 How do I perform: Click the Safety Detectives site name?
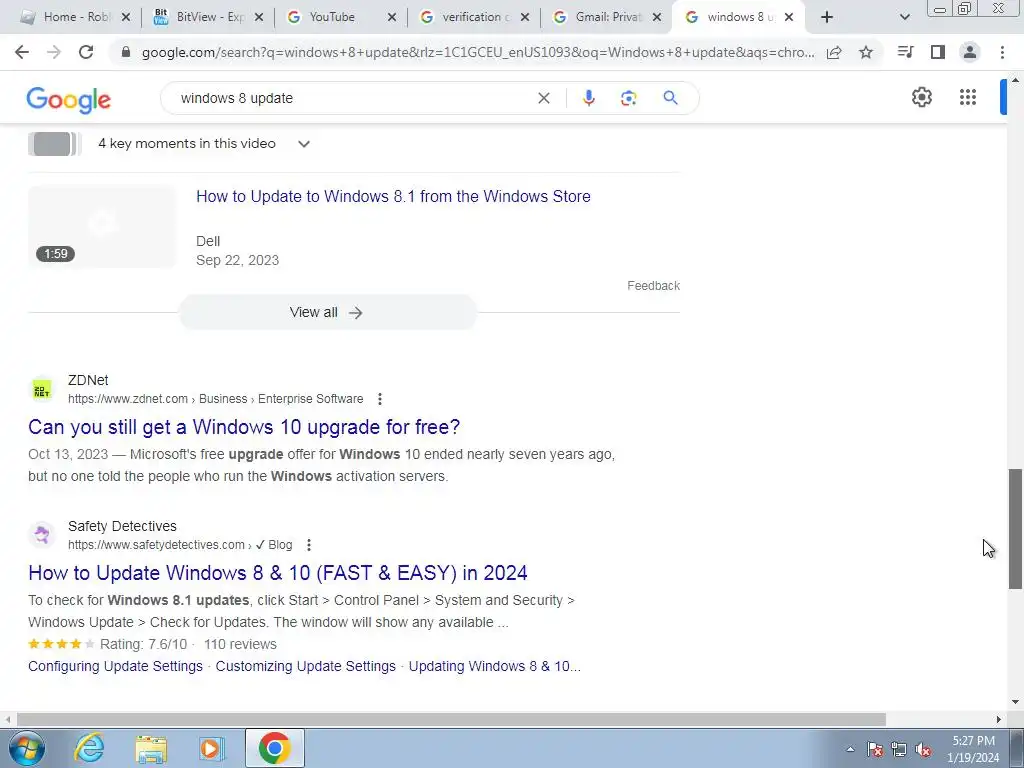tap(122, 526)
